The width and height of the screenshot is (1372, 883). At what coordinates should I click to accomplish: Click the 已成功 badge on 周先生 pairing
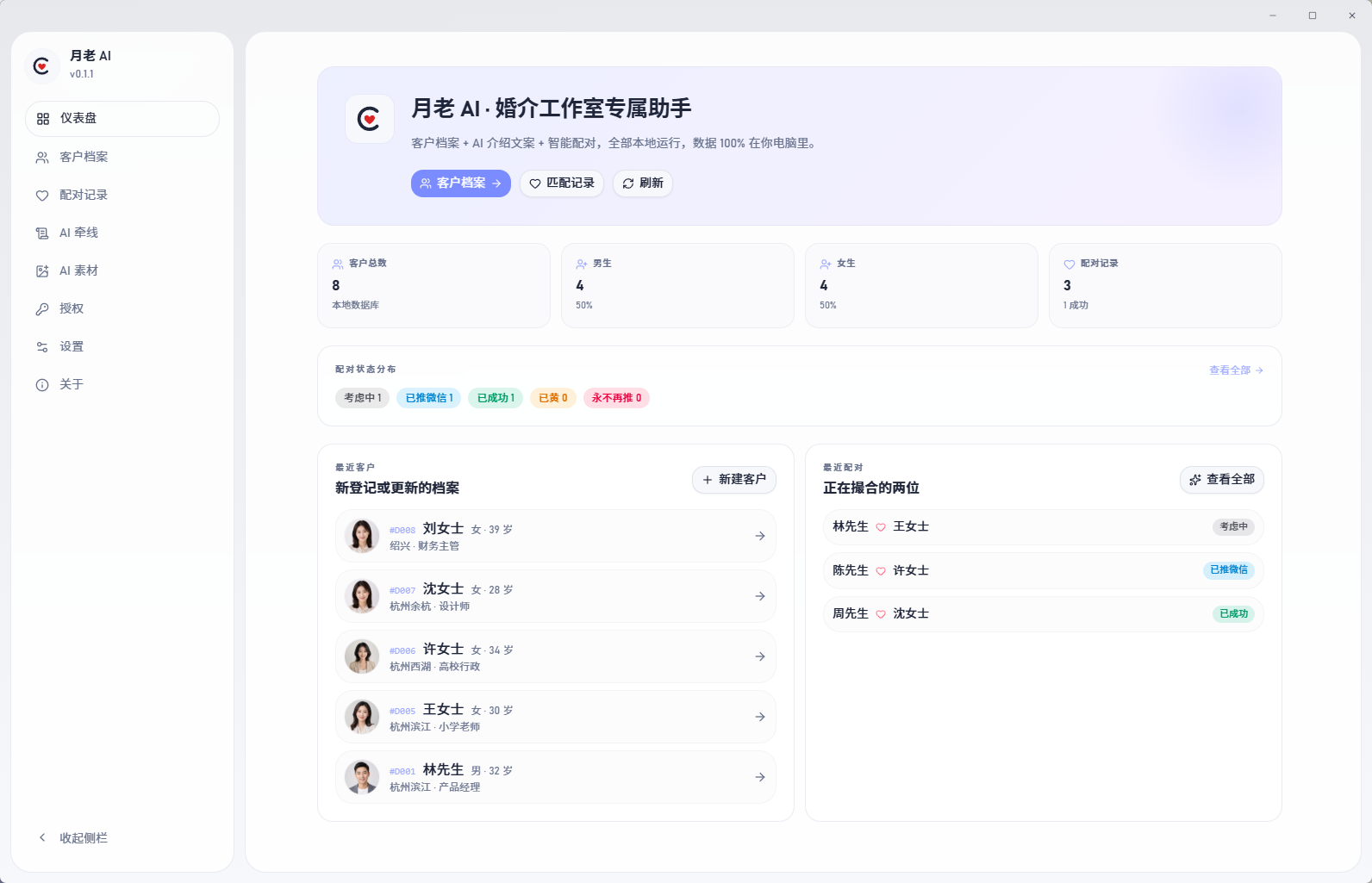point(1233,613)
